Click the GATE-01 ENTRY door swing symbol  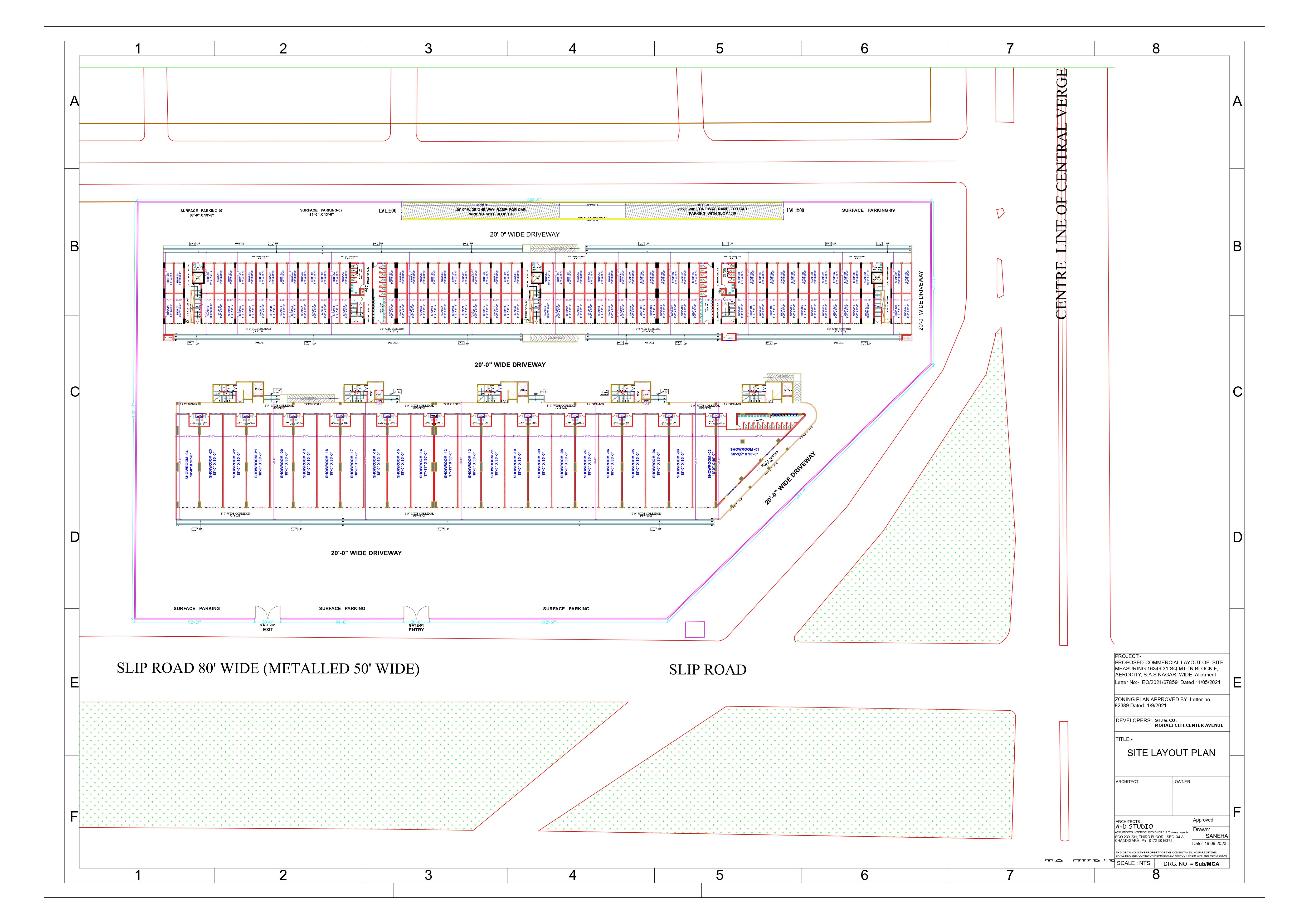click(x=416, y=613)
